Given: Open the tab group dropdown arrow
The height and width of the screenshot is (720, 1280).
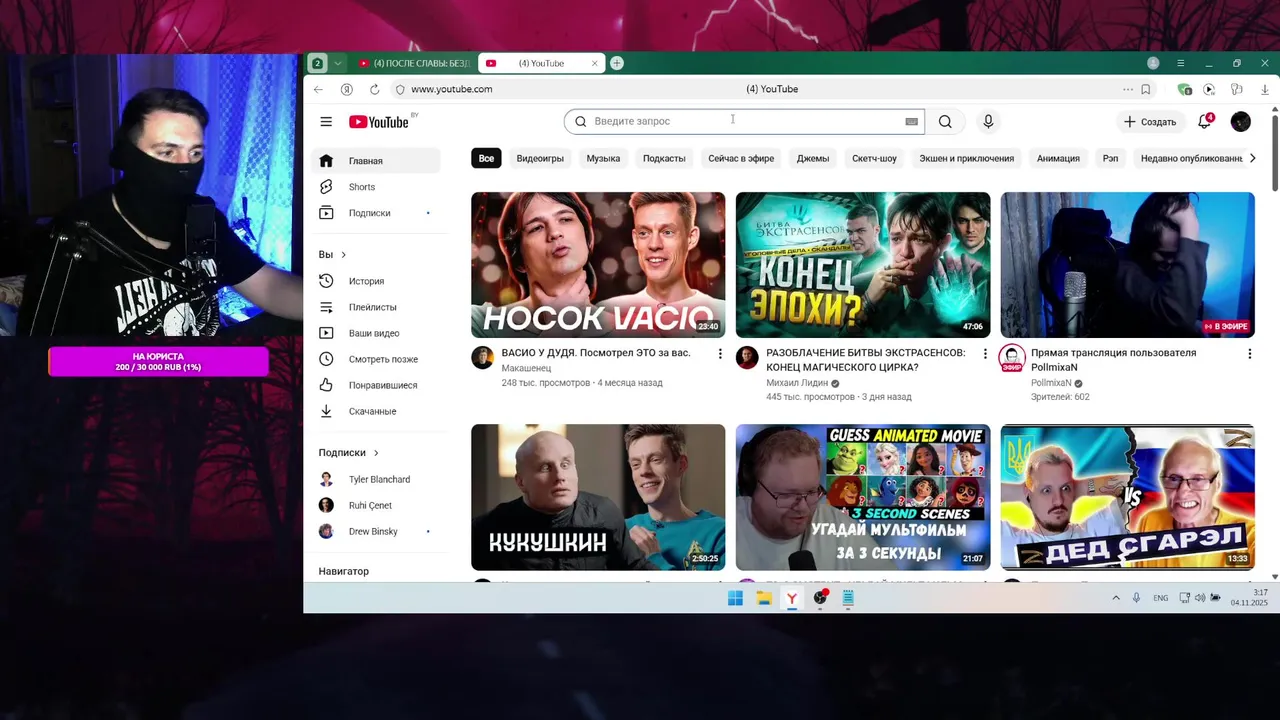Looking at the screenshot, I should click(338, 63).
